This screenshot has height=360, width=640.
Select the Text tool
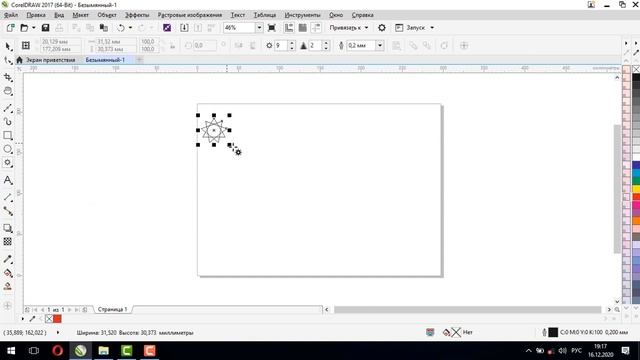[x=8, y=180]
